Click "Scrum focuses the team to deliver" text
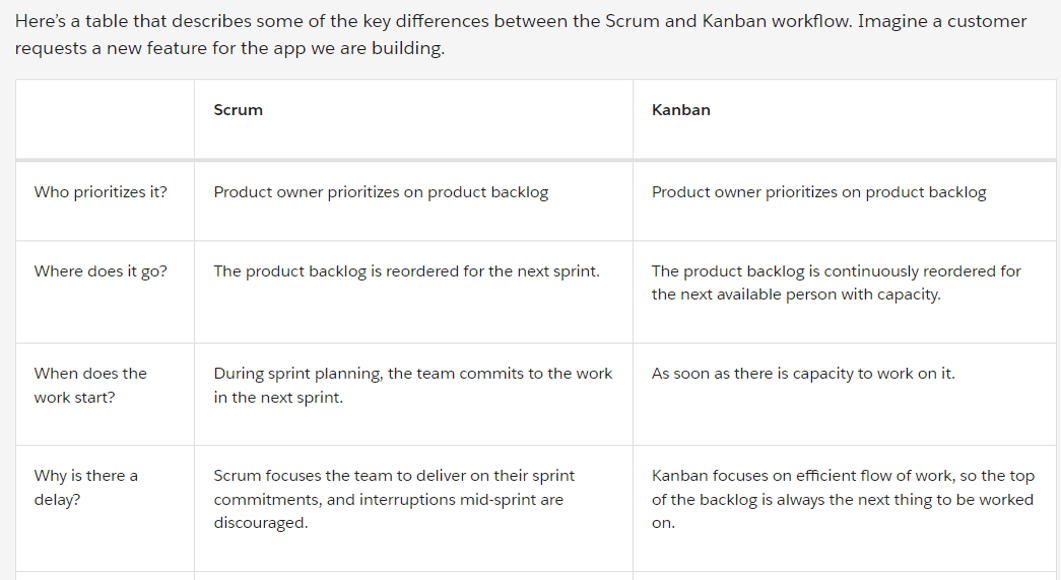The width and height of the screenshot is (1061, 580). (x=394, y=475)
